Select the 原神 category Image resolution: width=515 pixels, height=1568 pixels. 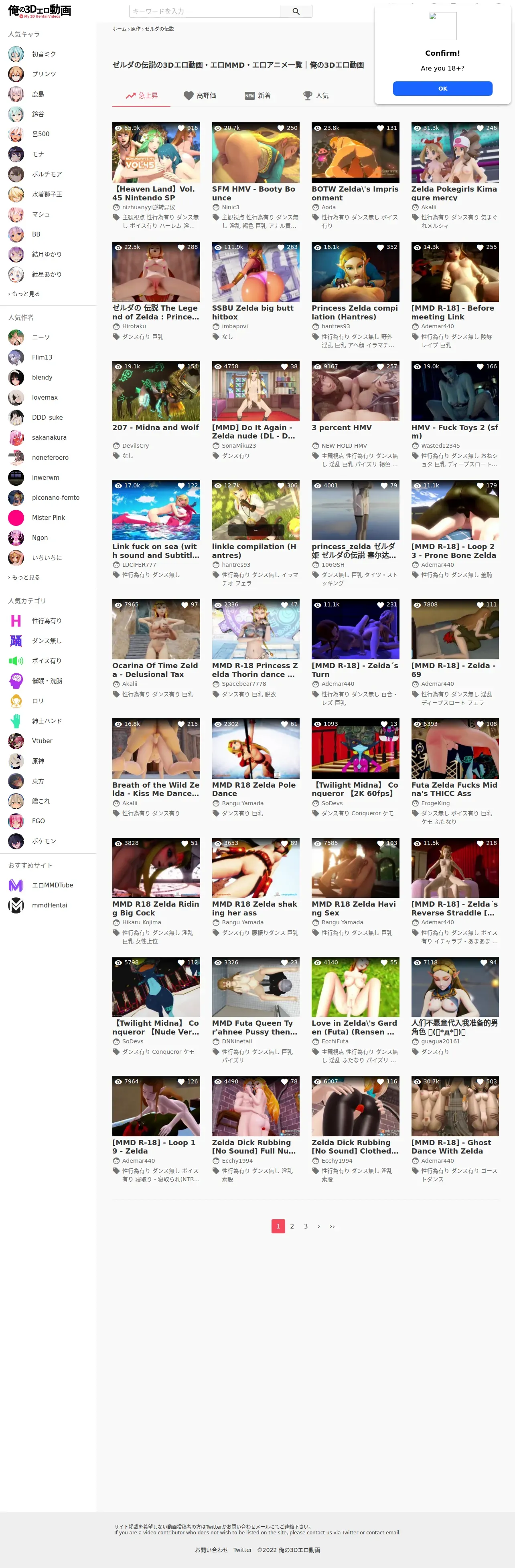[x=49, y=762]
